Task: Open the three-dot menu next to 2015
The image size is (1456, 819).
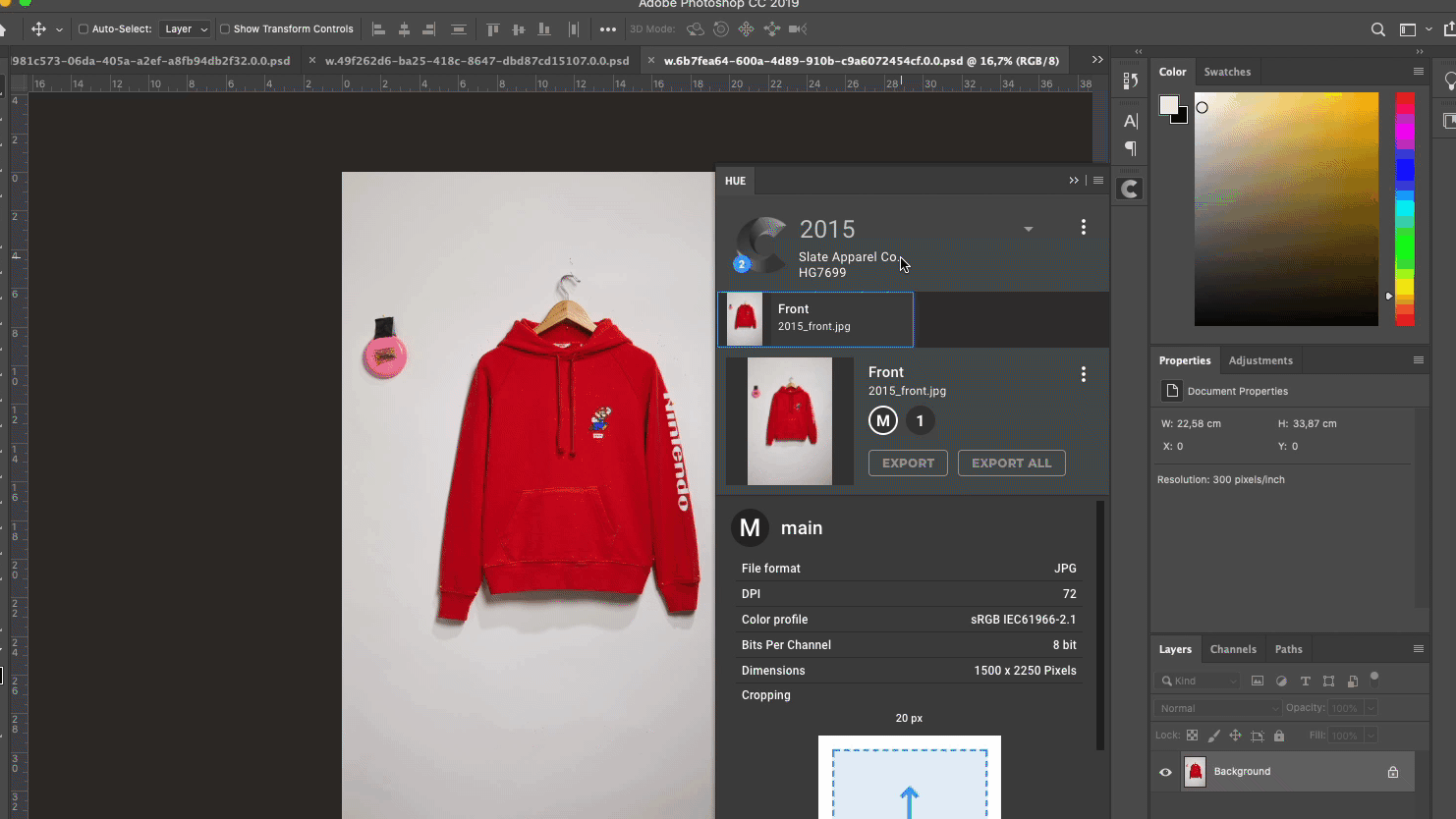Action: pos(1084,227)
